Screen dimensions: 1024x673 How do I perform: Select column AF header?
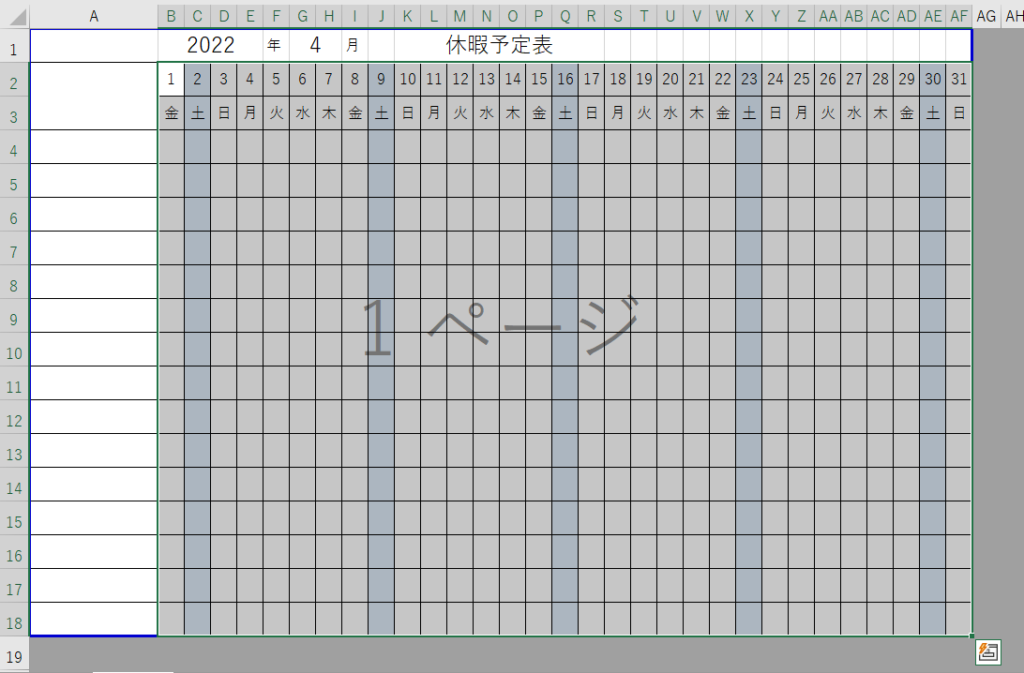(x=959, y=15)
